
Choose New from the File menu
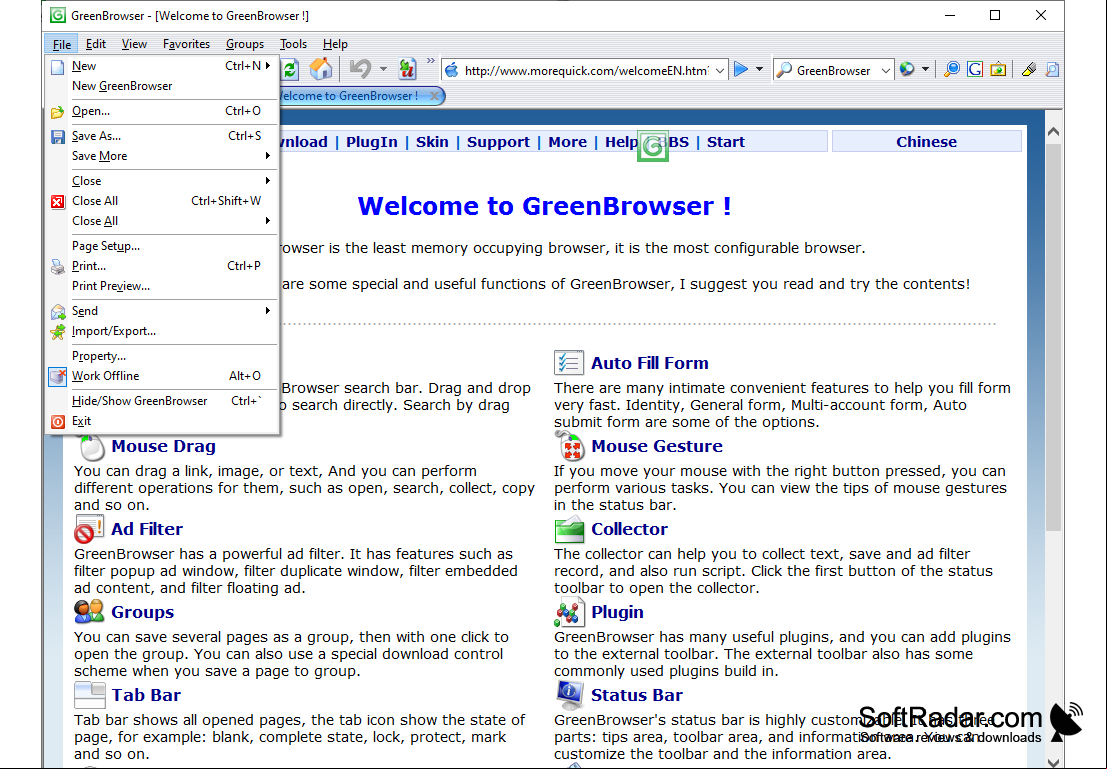162,66
